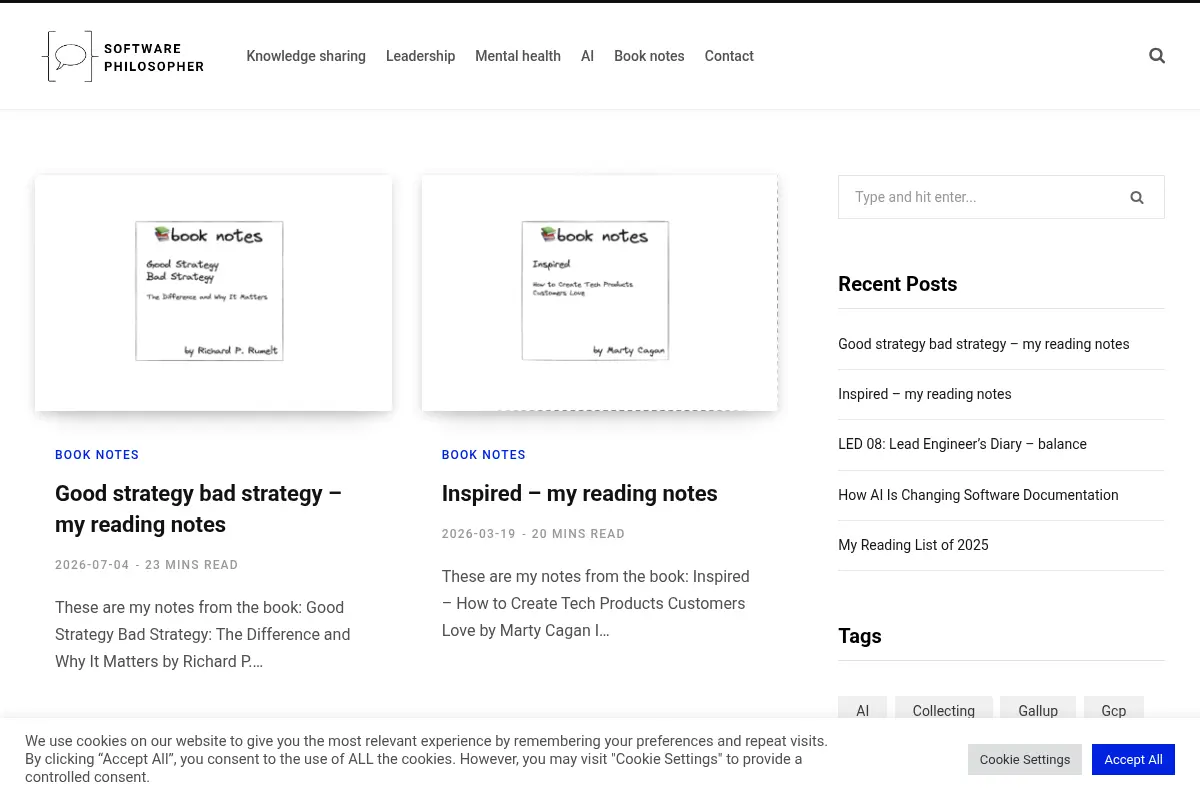
Task: Navigate to the Contact page
Action: click(729, 56)
